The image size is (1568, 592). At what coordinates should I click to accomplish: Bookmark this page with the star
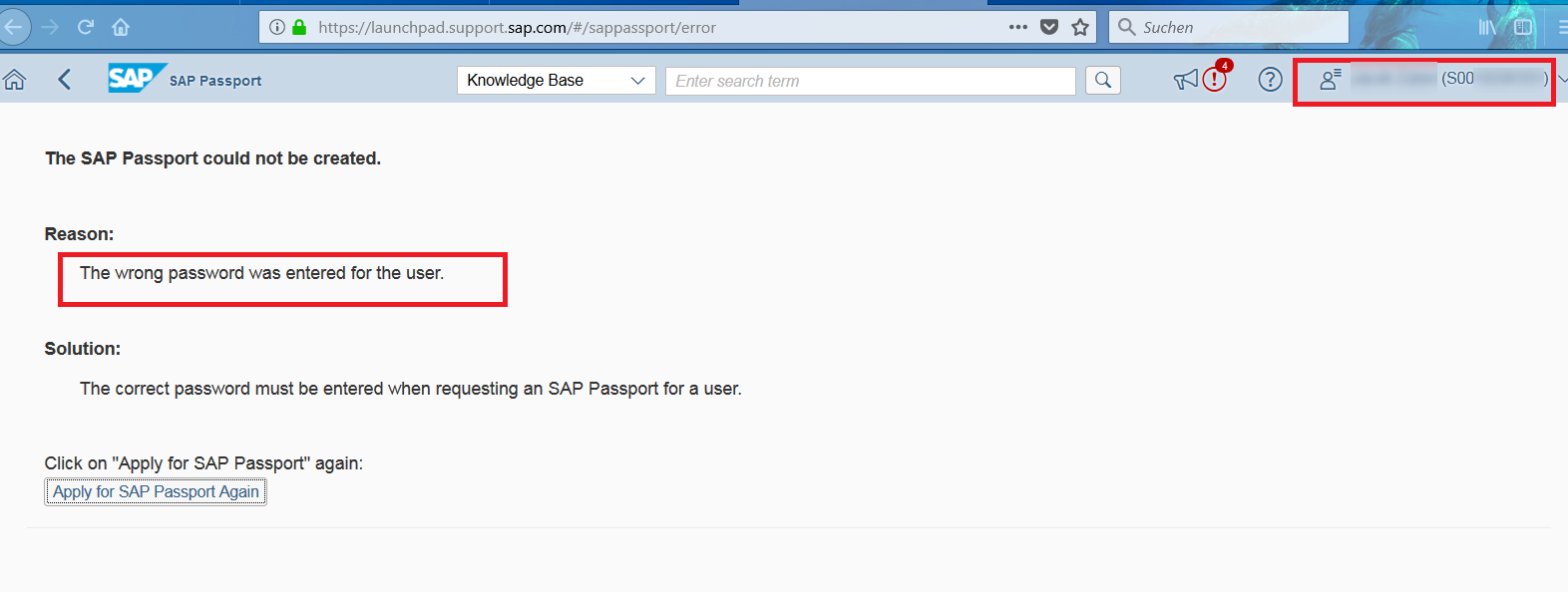click(1080, 27)
